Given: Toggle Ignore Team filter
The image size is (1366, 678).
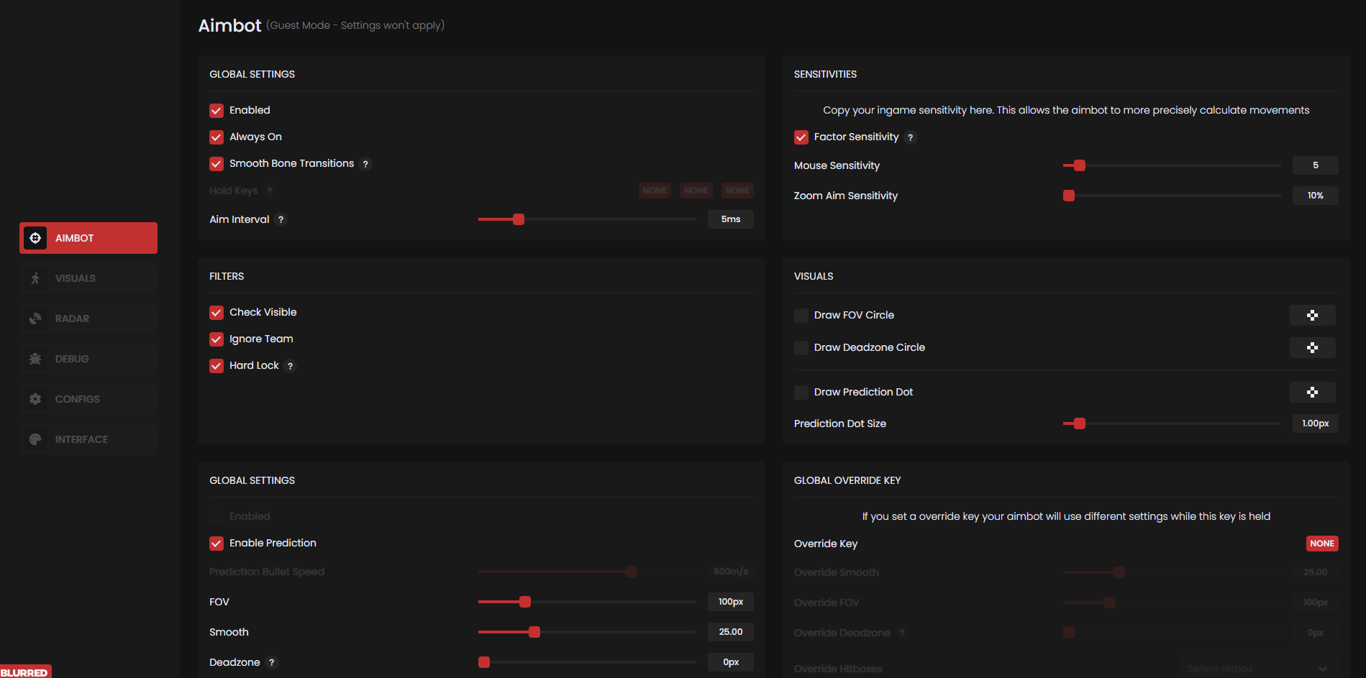Looking at the screenshot, I should (216, 339).
